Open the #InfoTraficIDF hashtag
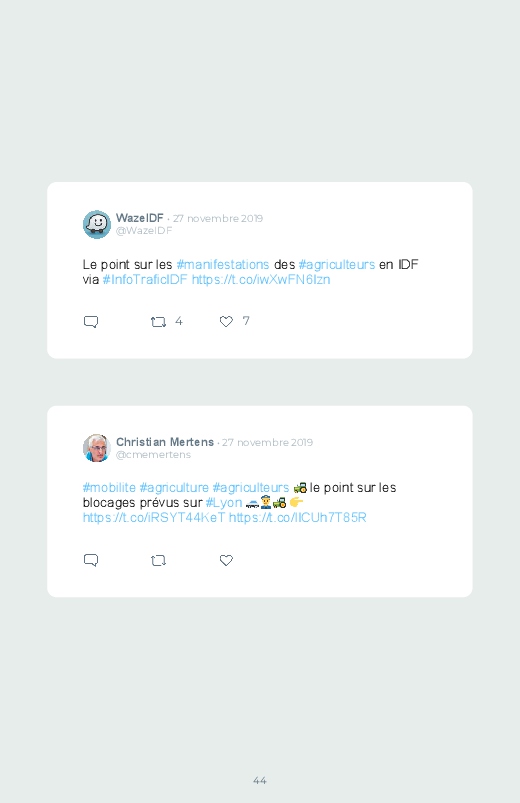 click(145, 280)
